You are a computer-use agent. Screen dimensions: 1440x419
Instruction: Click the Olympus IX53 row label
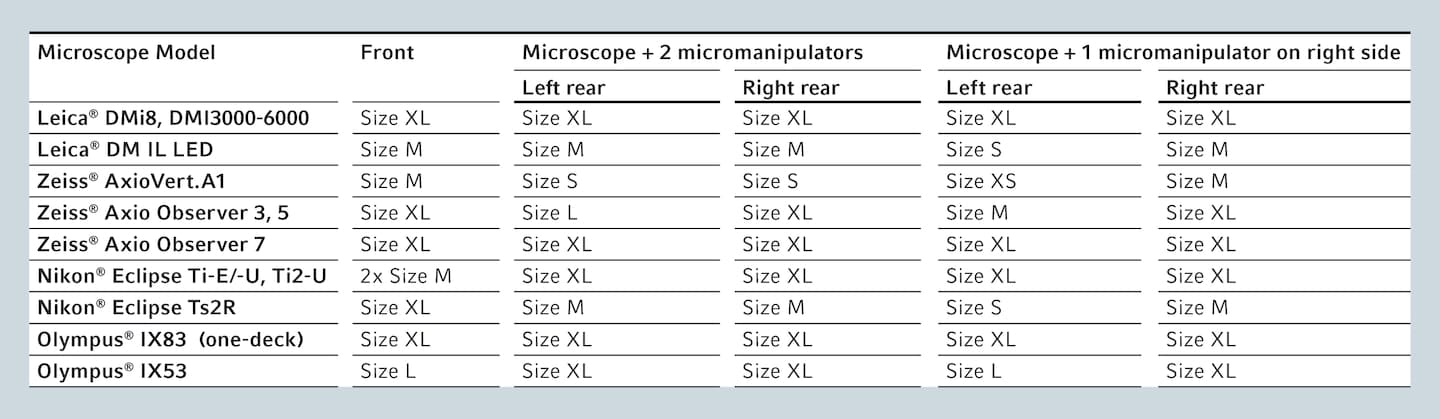[x=112, y=372]
